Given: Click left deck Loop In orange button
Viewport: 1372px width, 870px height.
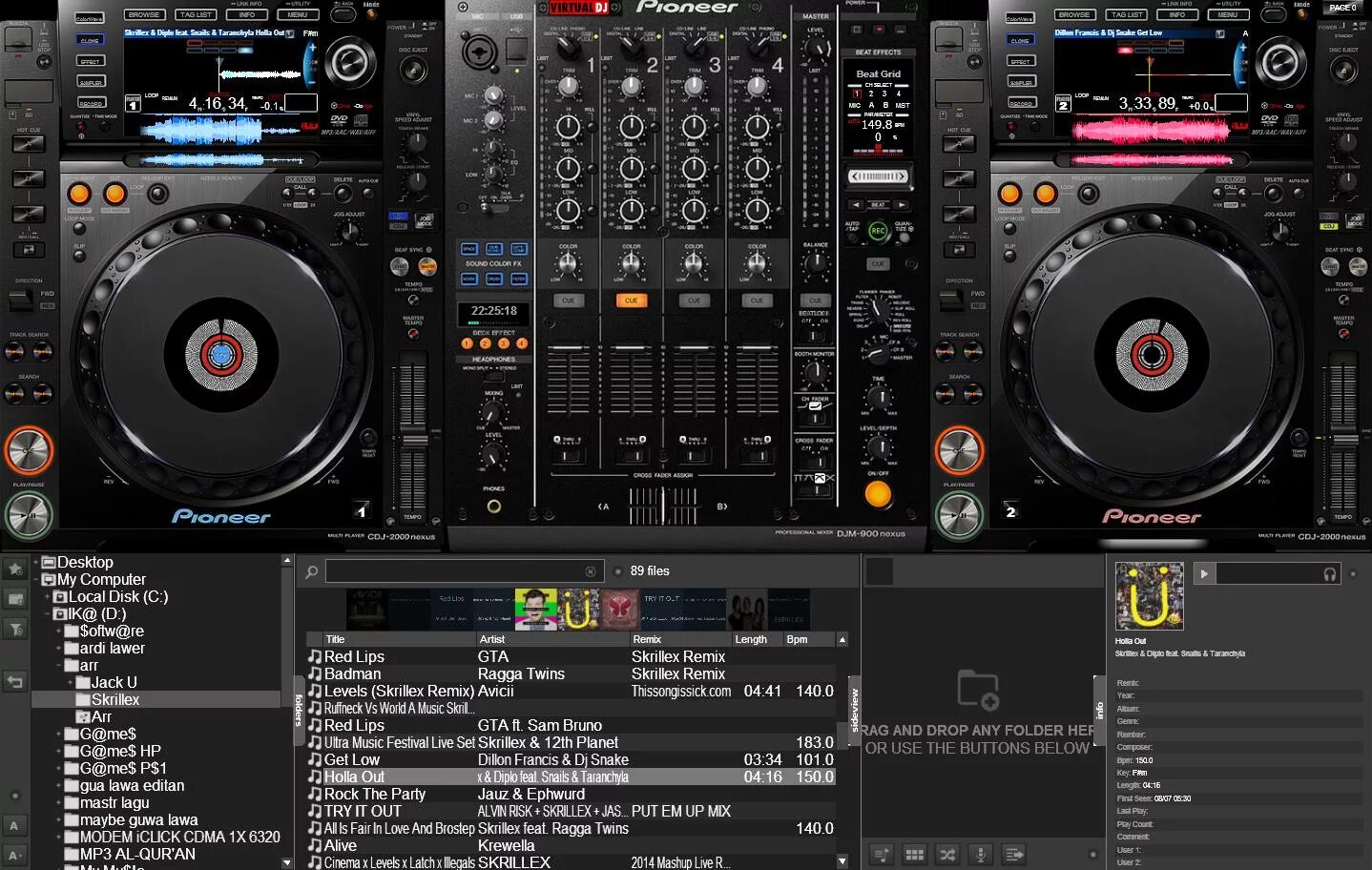Looking at the screenshot, I should (79, 194).
